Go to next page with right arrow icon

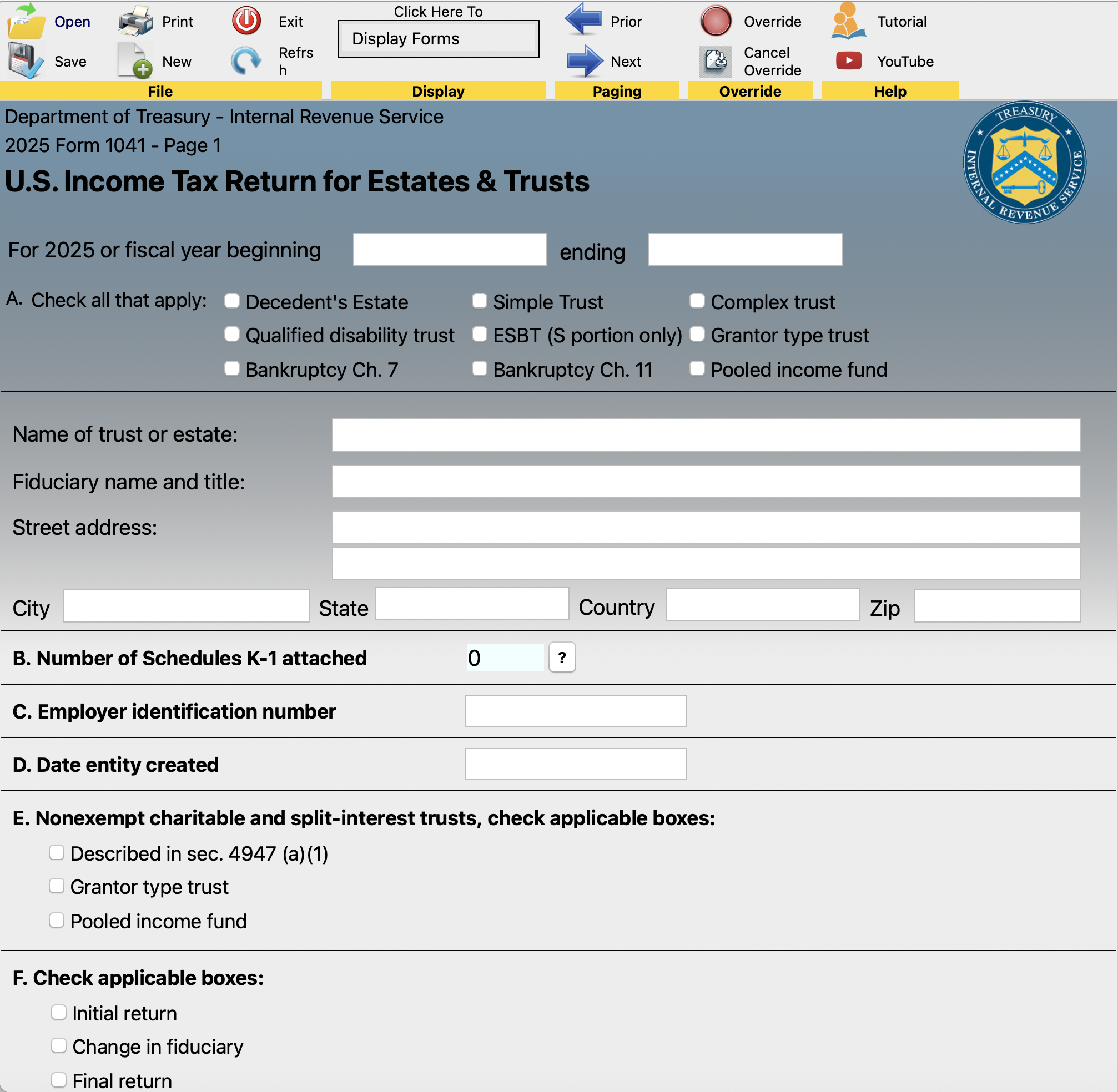pyautogui.click(x=585, y=60)
